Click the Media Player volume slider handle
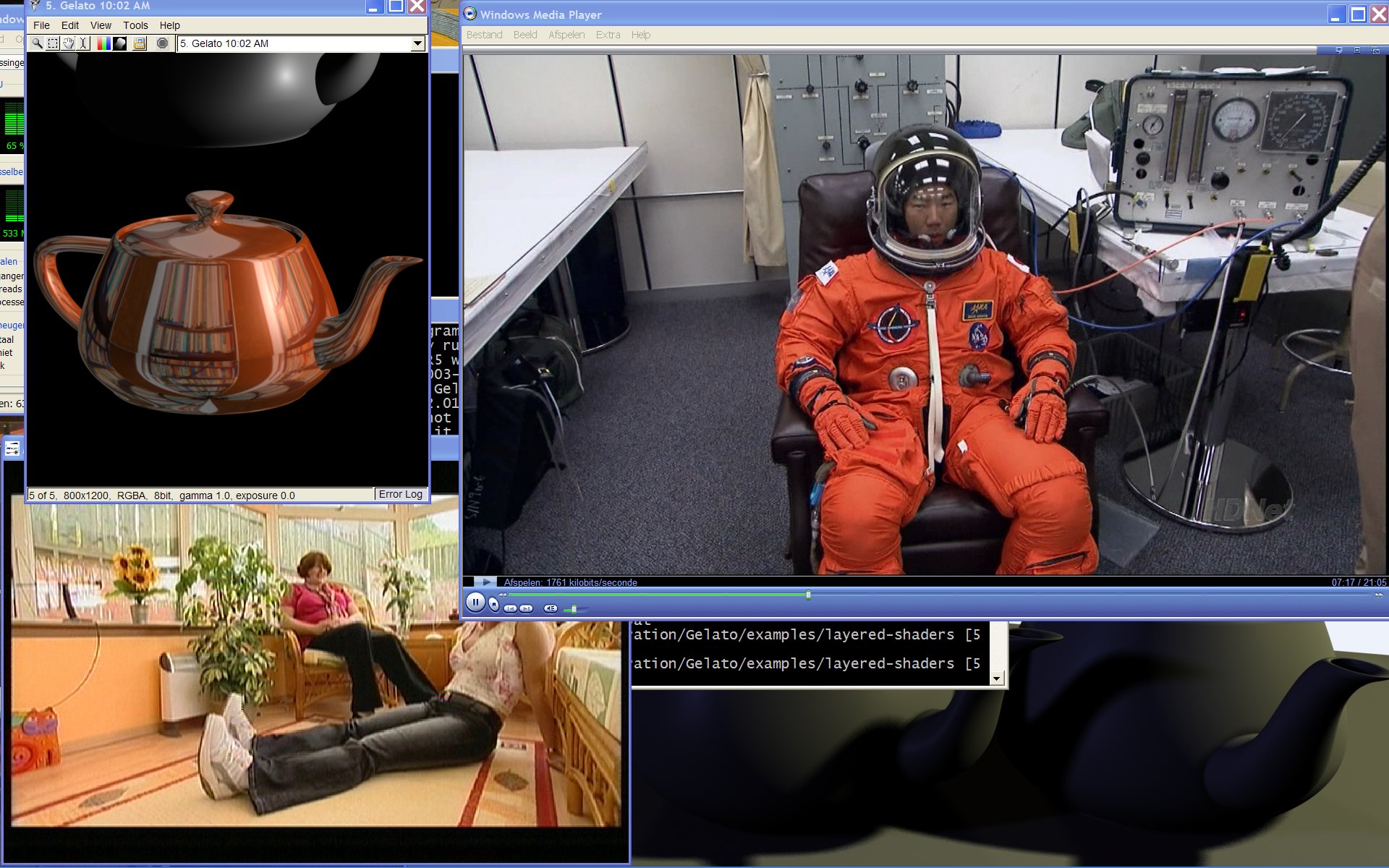 574,609
